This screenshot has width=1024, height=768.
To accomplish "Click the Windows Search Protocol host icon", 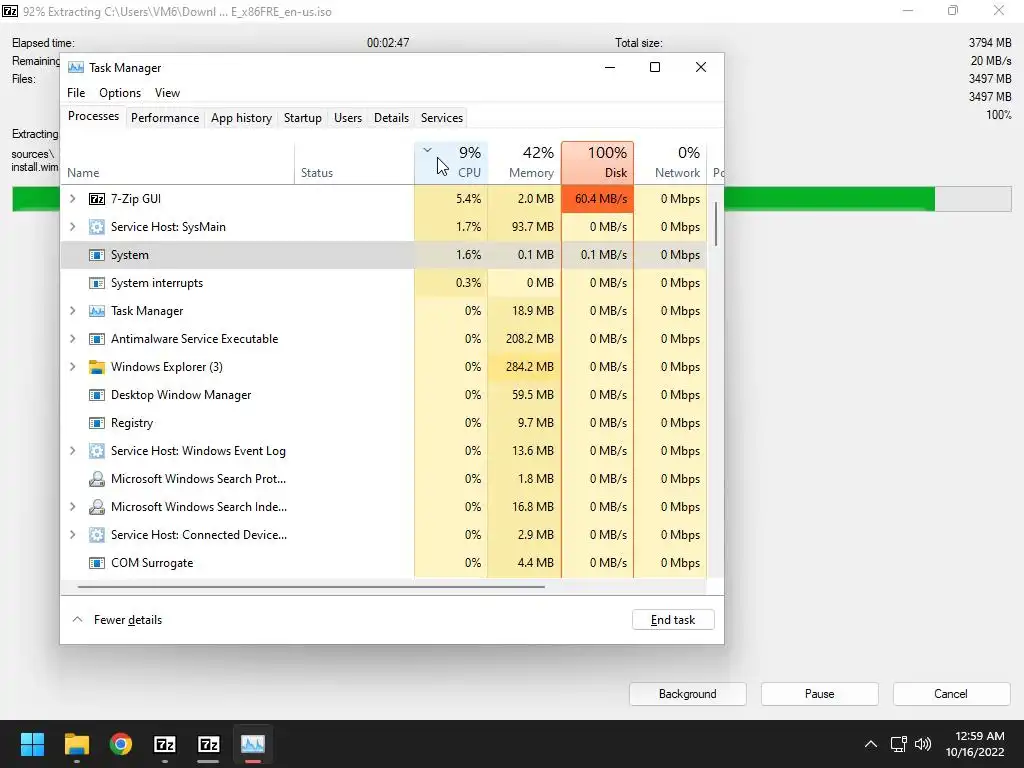I will pyautogui.click(x=97, y=479).
